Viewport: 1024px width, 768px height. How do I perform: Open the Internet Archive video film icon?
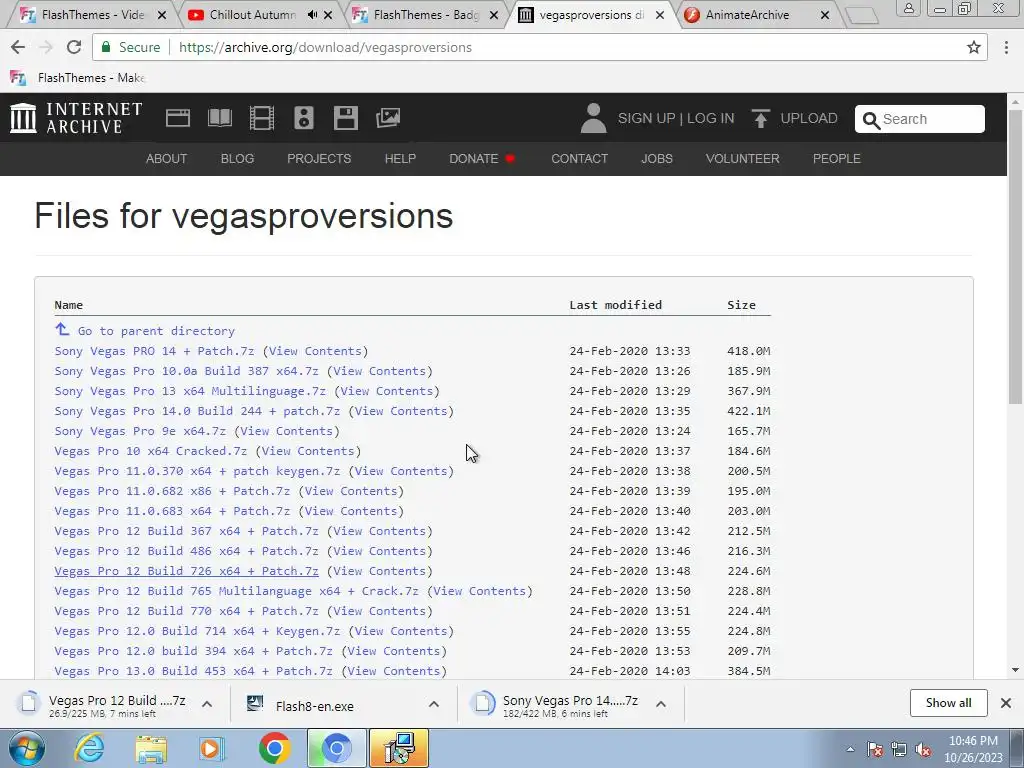point(262,118)
